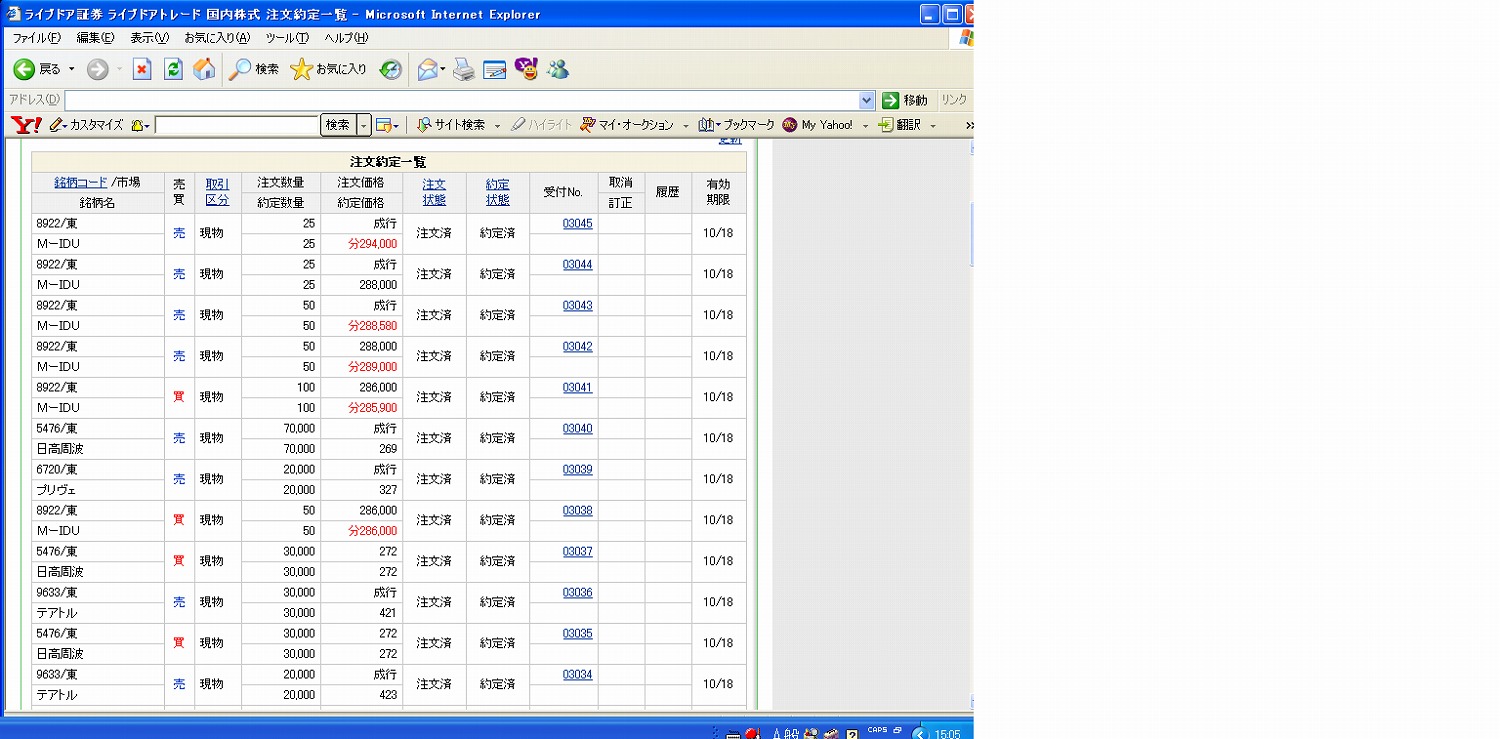The height and width of the screenshot is (739, 1500).
Task: Click the green 移動 Go arrow
Action: tap(890, 100)
